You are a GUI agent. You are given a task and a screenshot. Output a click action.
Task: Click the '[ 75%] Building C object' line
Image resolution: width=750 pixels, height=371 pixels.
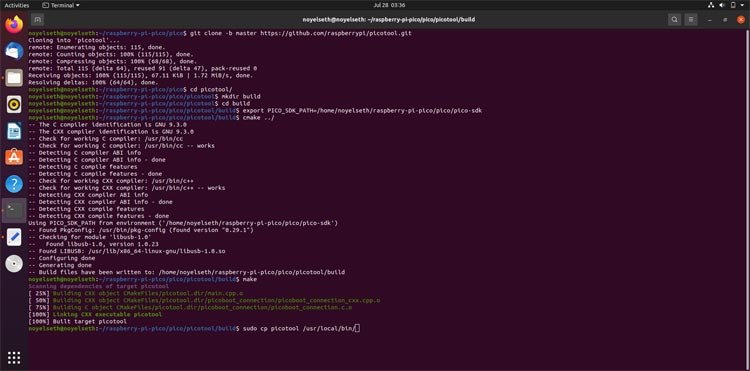(x=190, y=307)
